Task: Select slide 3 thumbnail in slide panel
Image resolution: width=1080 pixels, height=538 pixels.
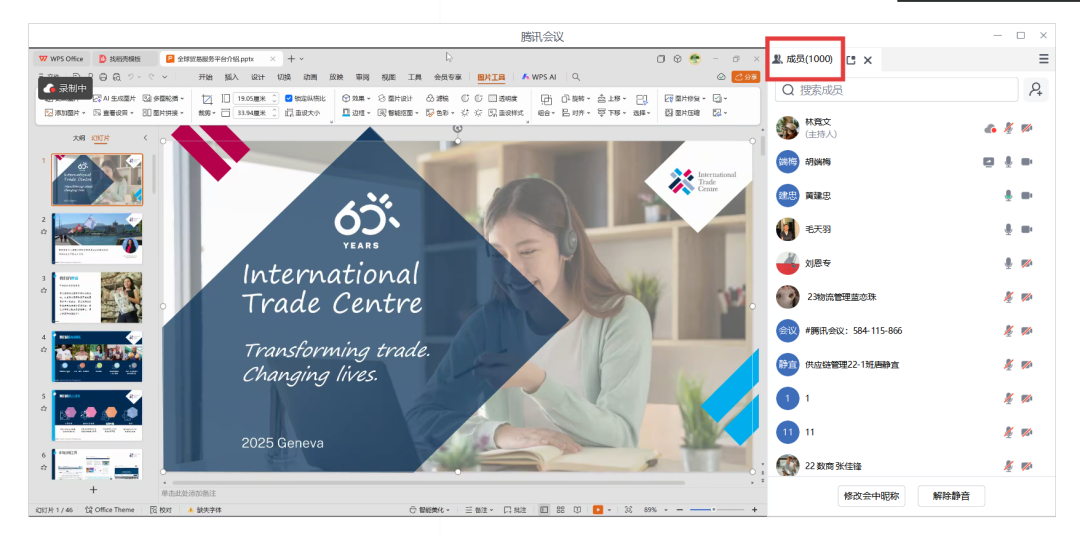Action: (97, 297)
